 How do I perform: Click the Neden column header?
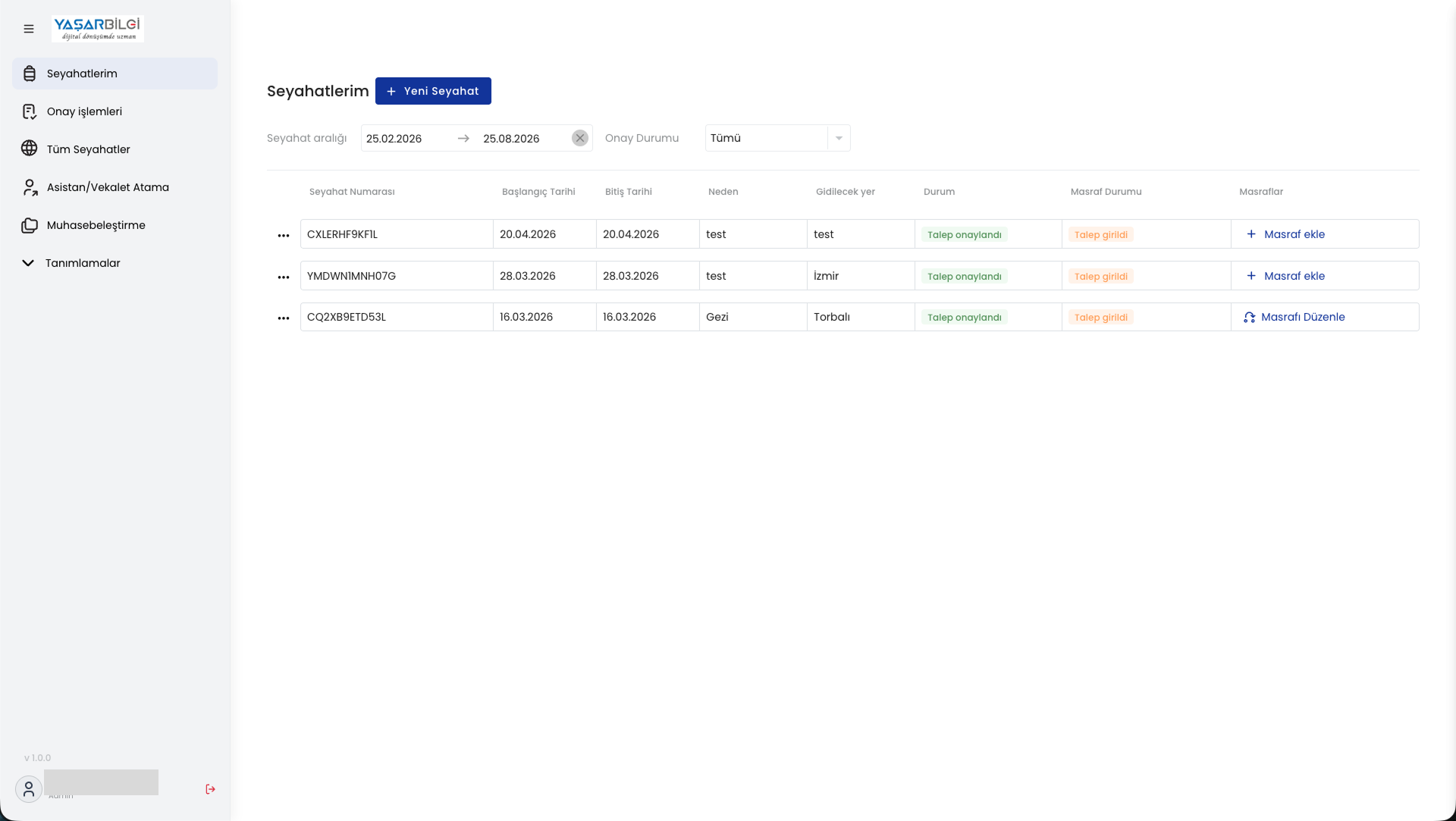(x=723, y=192)
